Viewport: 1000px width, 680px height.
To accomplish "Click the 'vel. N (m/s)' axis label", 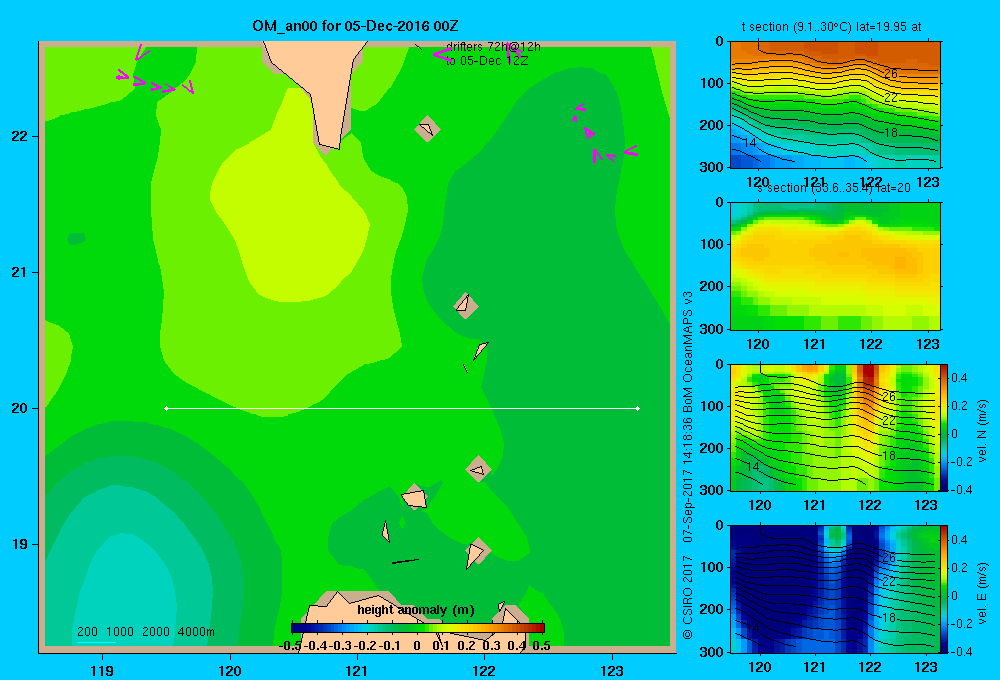I will coord(982,431).
